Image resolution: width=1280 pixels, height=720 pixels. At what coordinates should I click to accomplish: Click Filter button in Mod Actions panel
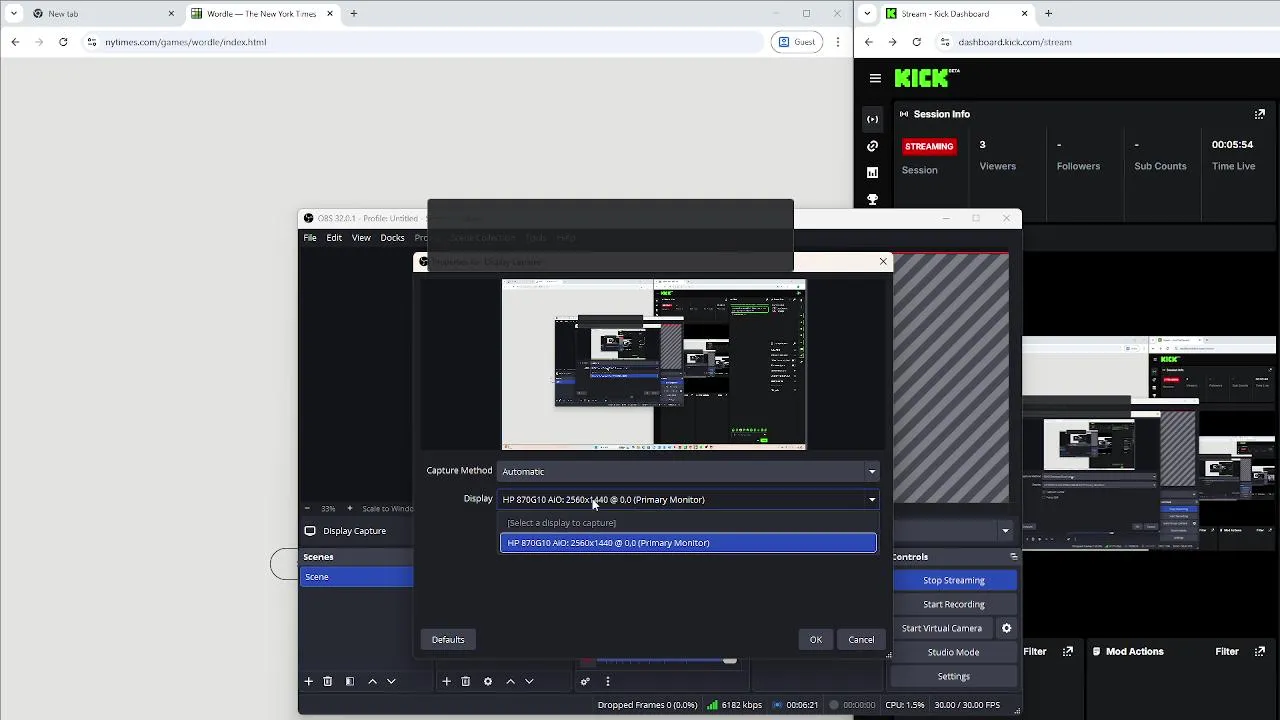click(1227, 651)
